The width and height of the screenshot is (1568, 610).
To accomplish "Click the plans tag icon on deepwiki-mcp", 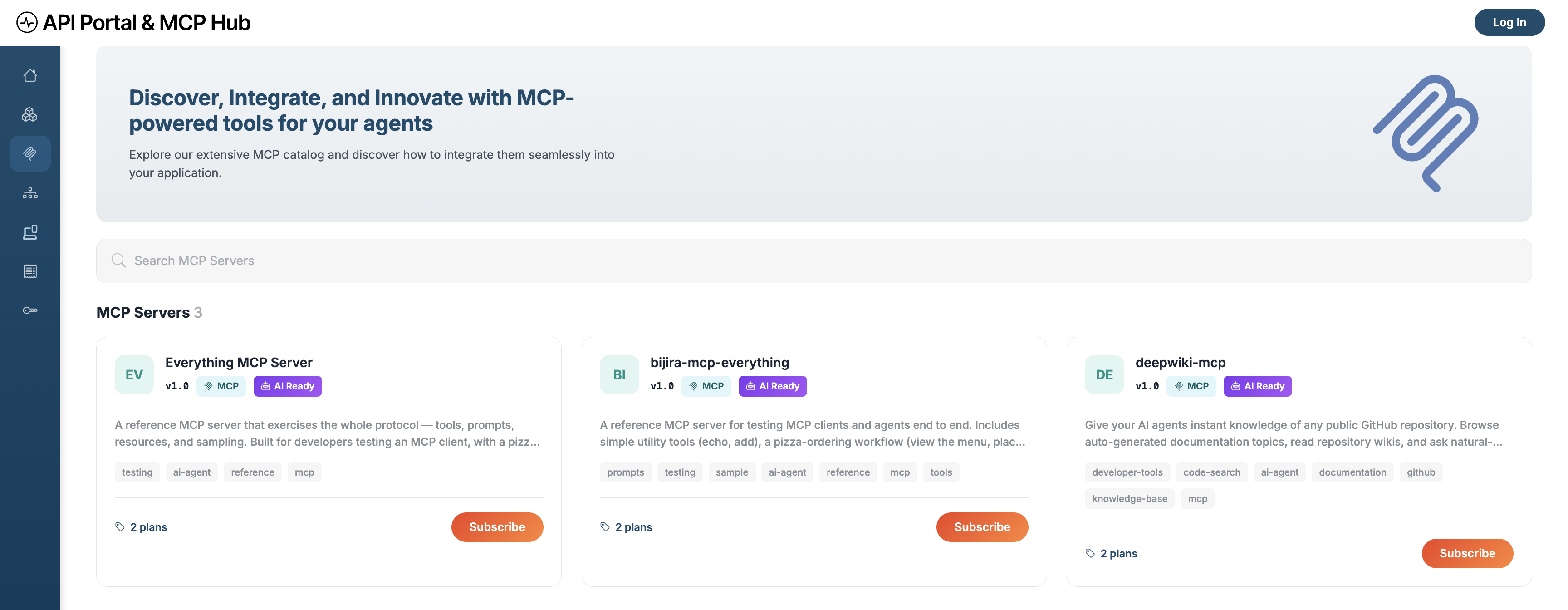I will click(1090, 553).
